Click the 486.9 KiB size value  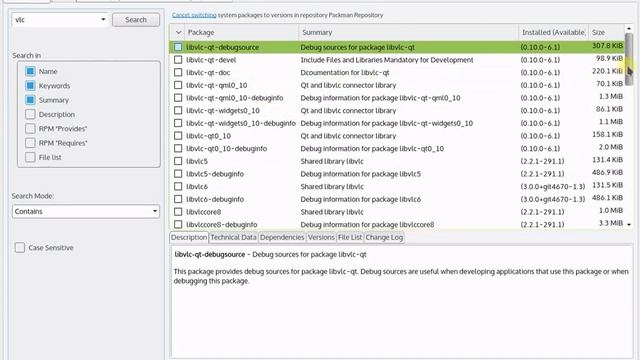(607, 172)
